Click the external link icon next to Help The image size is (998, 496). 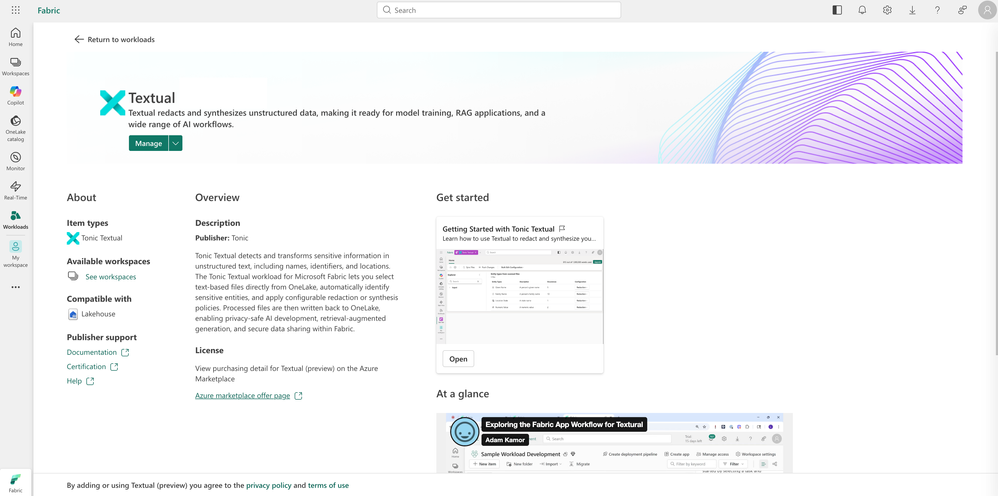tap(90, 381)
